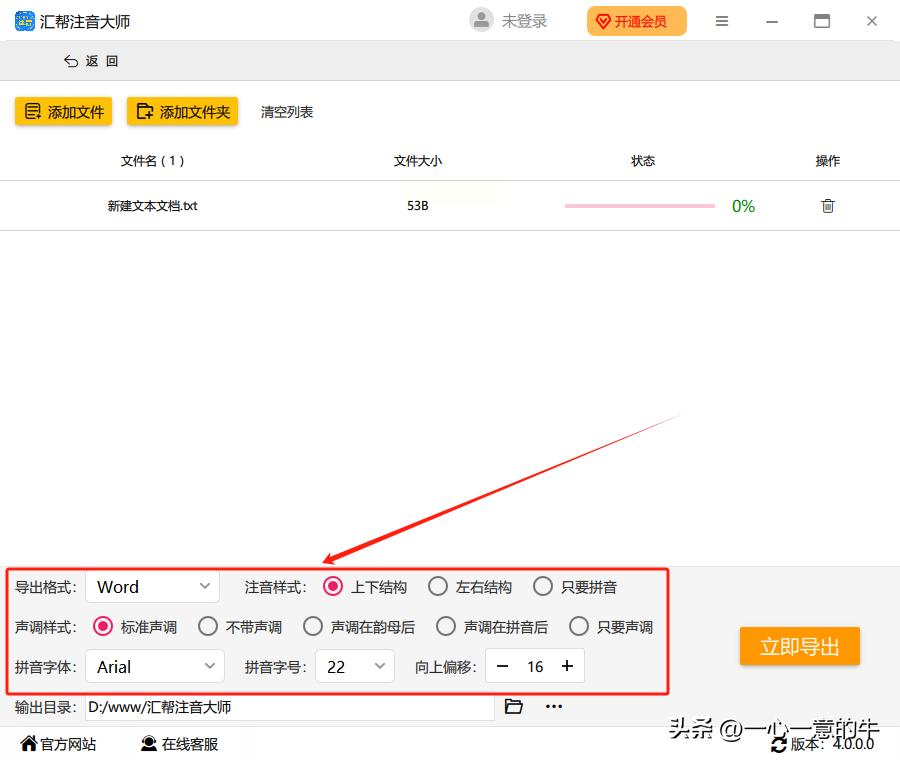The height and width of the screenshot is (760, 900).
Task: Open the 导出格式 Word format dropdown
Action: 152,587
